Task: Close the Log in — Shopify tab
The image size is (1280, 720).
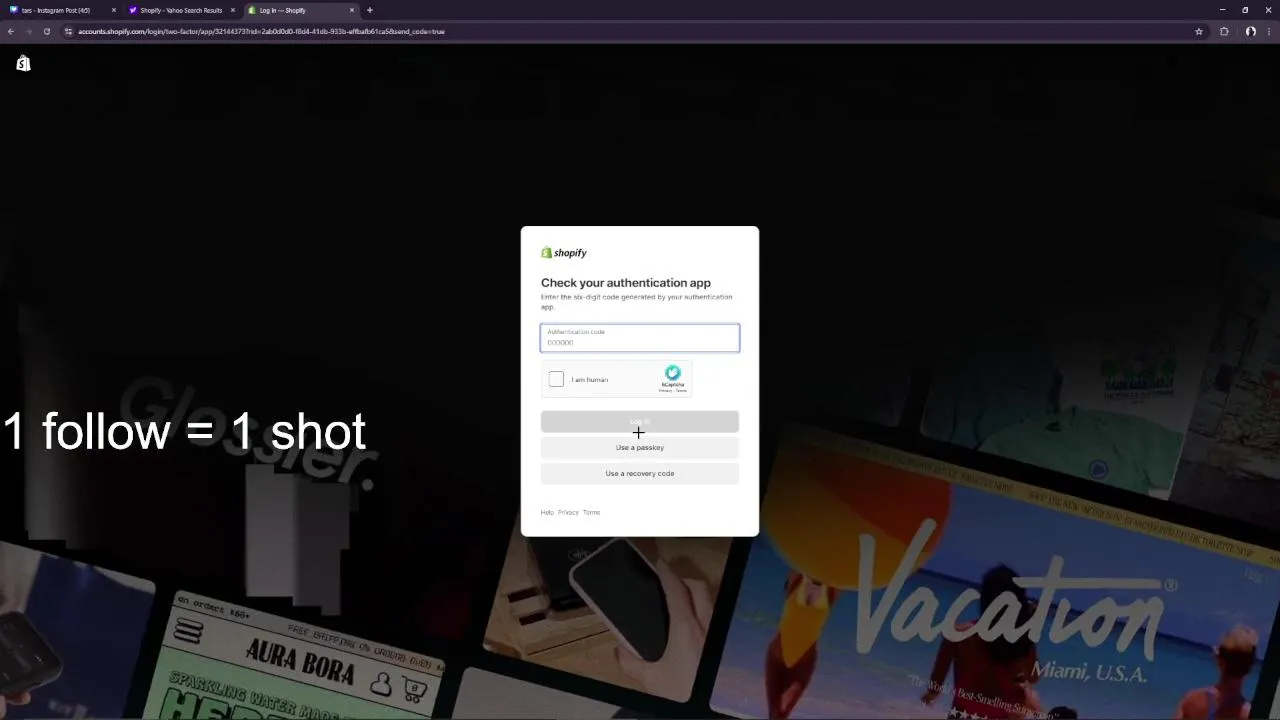Action: click(352, 10)
